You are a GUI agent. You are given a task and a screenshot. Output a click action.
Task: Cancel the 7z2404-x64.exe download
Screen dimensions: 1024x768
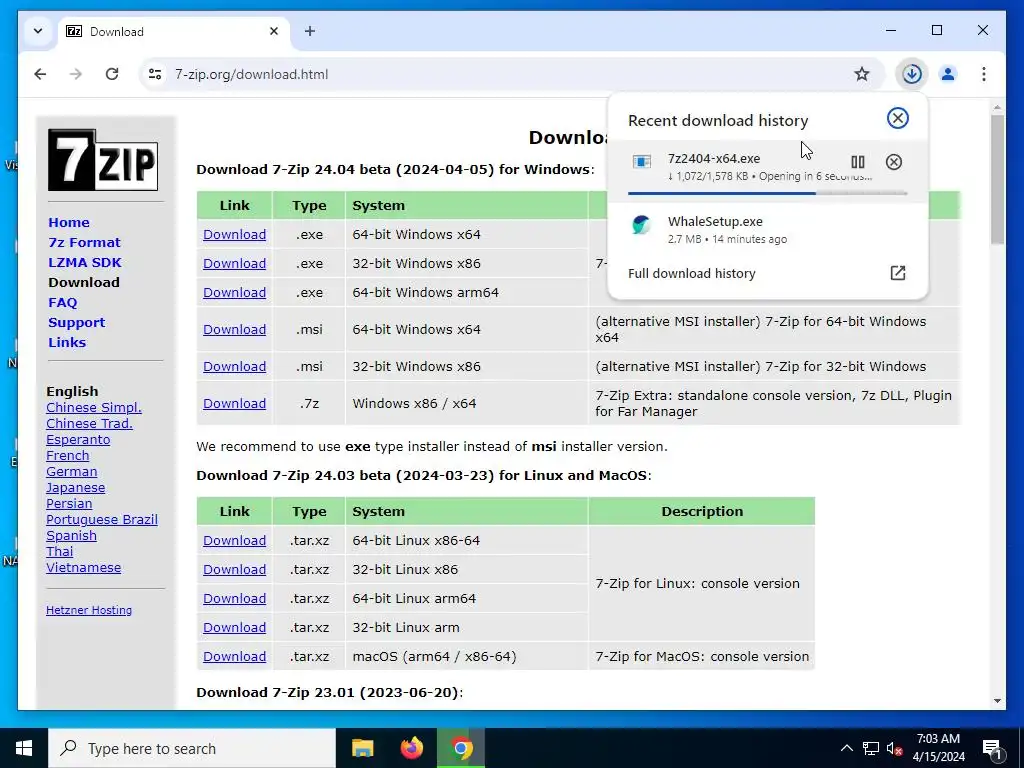pos(893,162)
